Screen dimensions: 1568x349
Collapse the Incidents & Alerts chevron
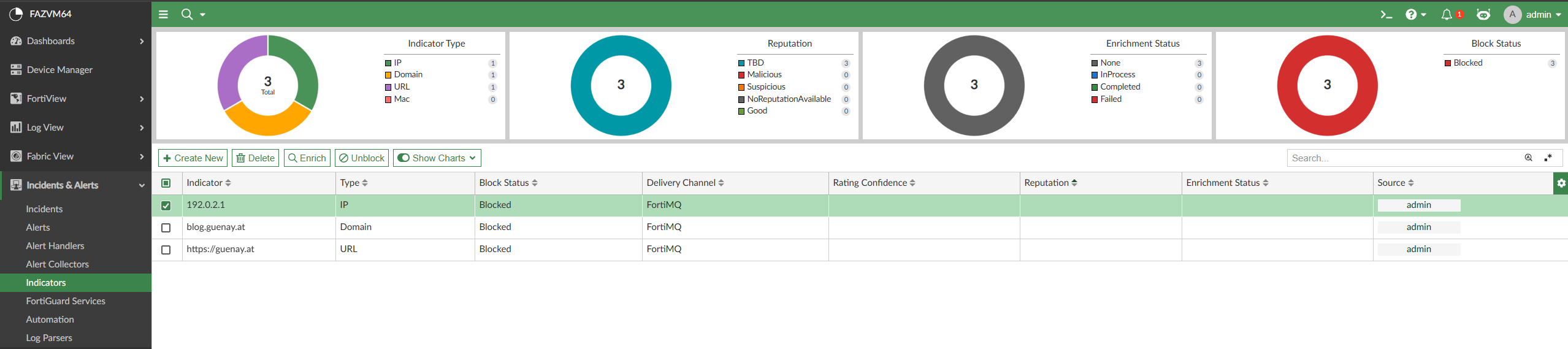[x=142, y=185]
